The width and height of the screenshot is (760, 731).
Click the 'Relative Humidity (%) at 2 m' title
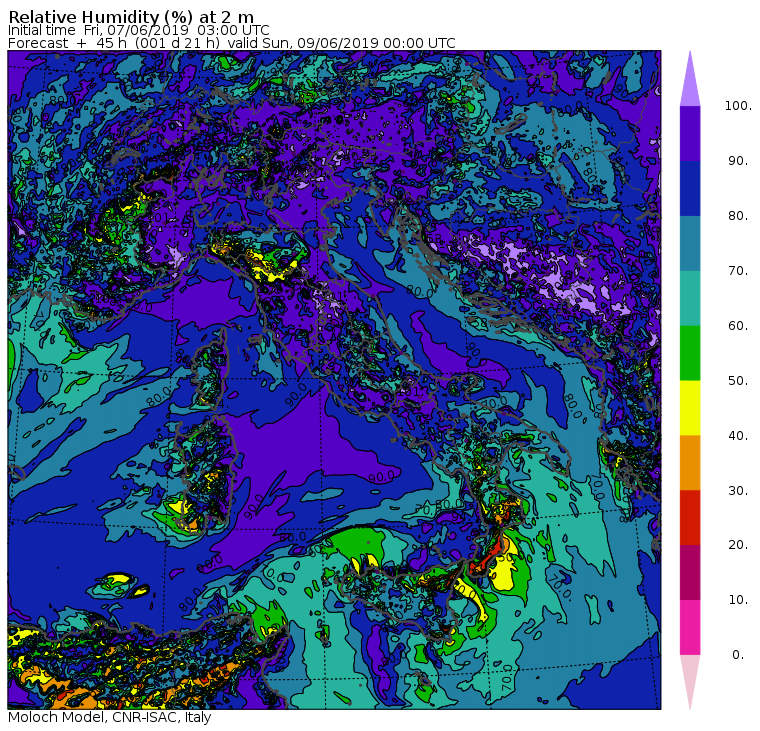click(131, 17)
